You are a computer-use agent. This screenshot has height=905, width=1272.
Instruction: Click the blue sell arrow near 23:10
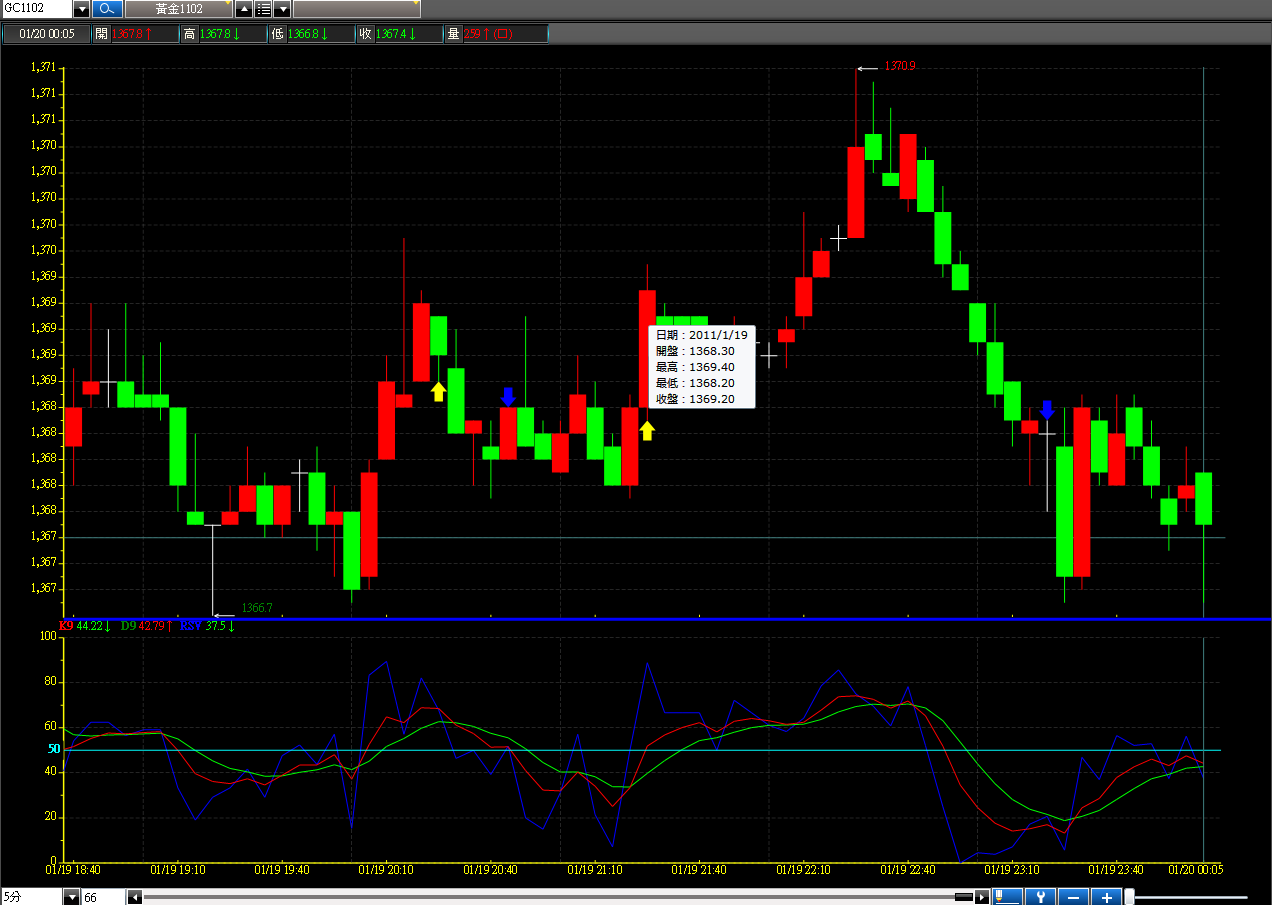(x=1047, y=410)
